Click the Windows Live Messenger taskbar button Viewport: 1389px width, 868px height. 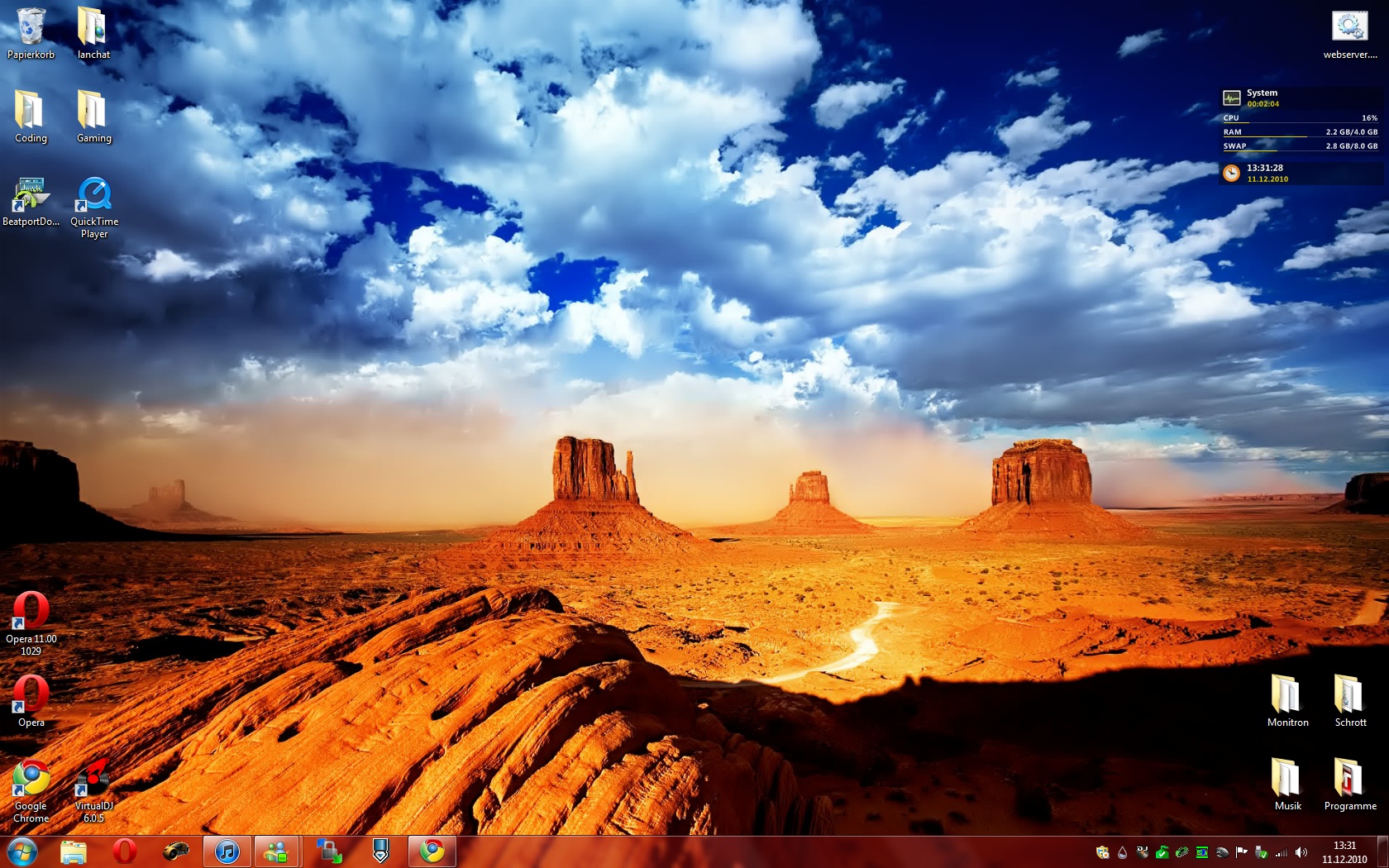click(276, 851)
